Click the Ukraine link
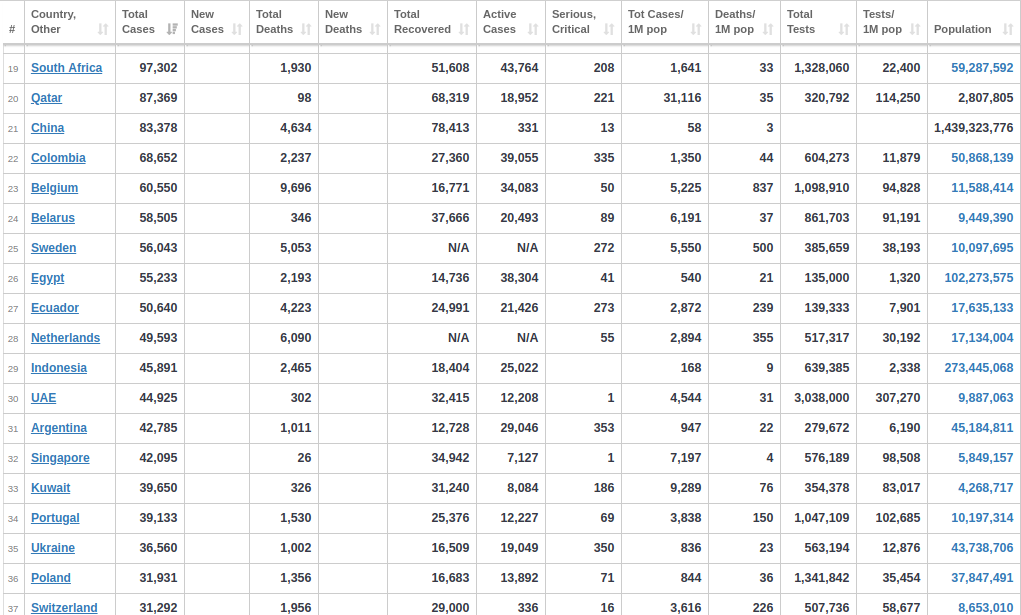The height and width of the screenshot is (615, 1021). click(x=53, y=547)
